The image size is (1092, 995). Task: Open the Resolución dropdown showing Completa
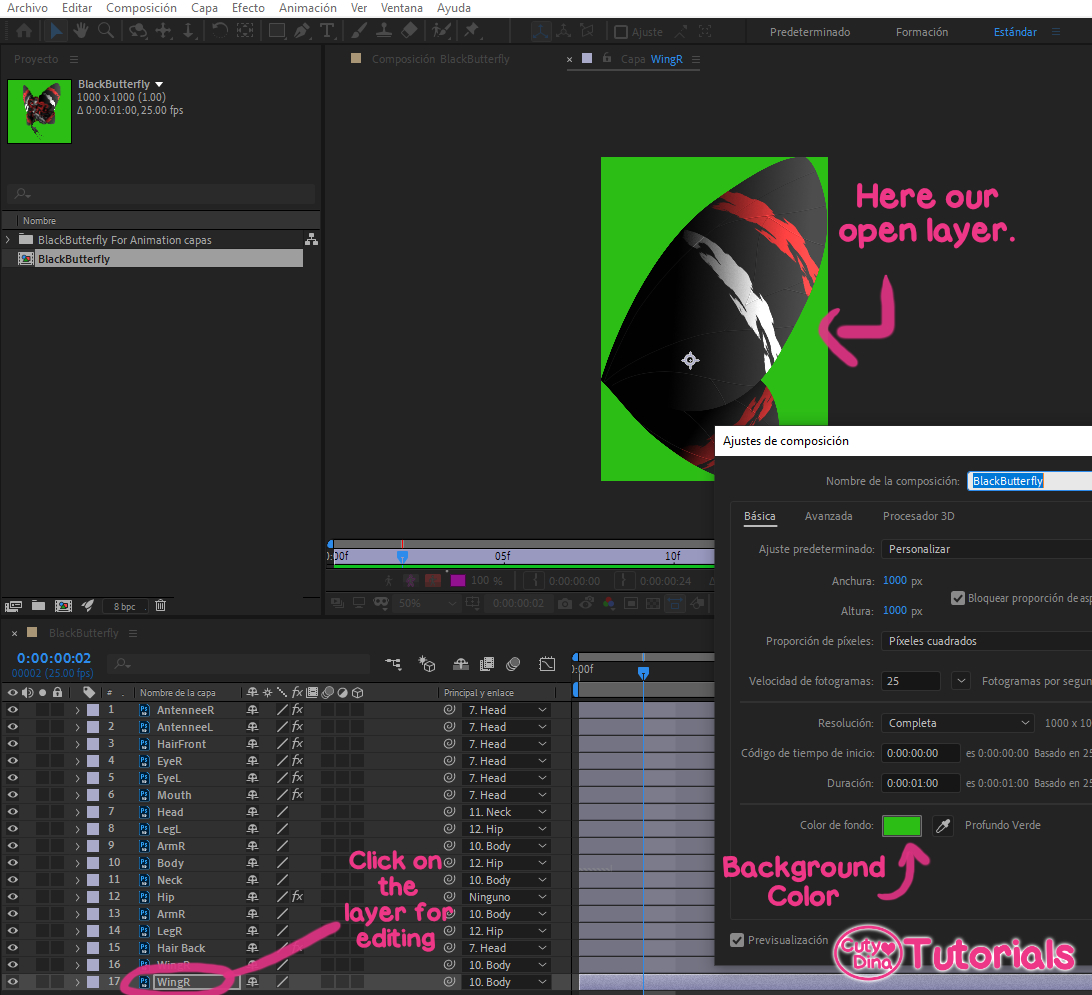957,723
